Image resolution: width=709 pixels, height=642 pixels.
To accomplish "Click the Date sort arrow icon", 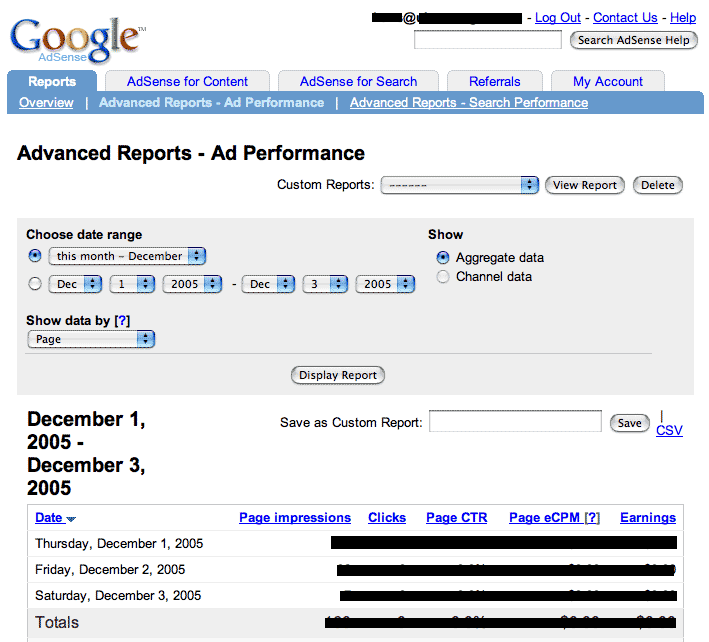I will [x=71, y=519].
